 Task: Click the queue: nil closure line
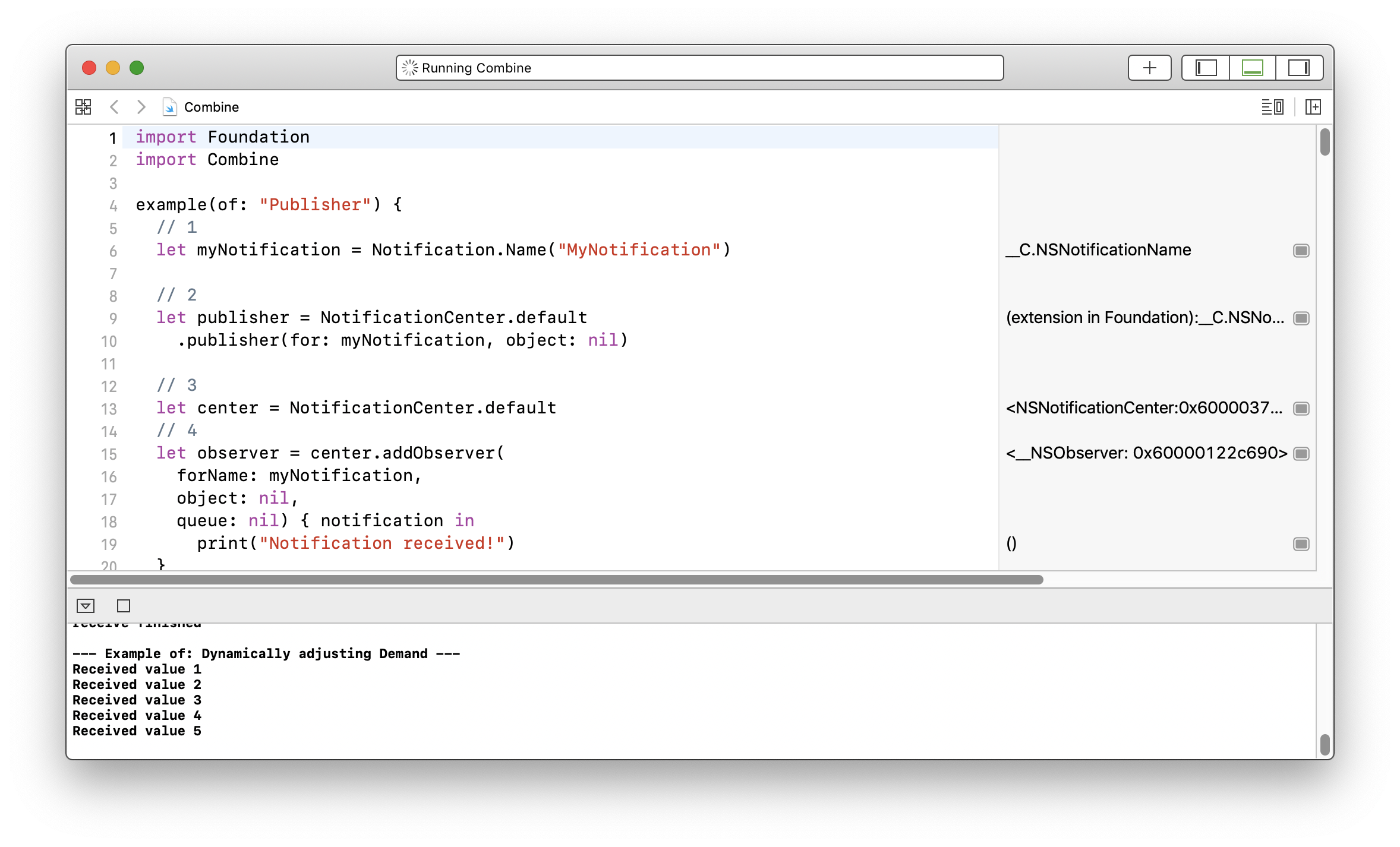[326, 521]
